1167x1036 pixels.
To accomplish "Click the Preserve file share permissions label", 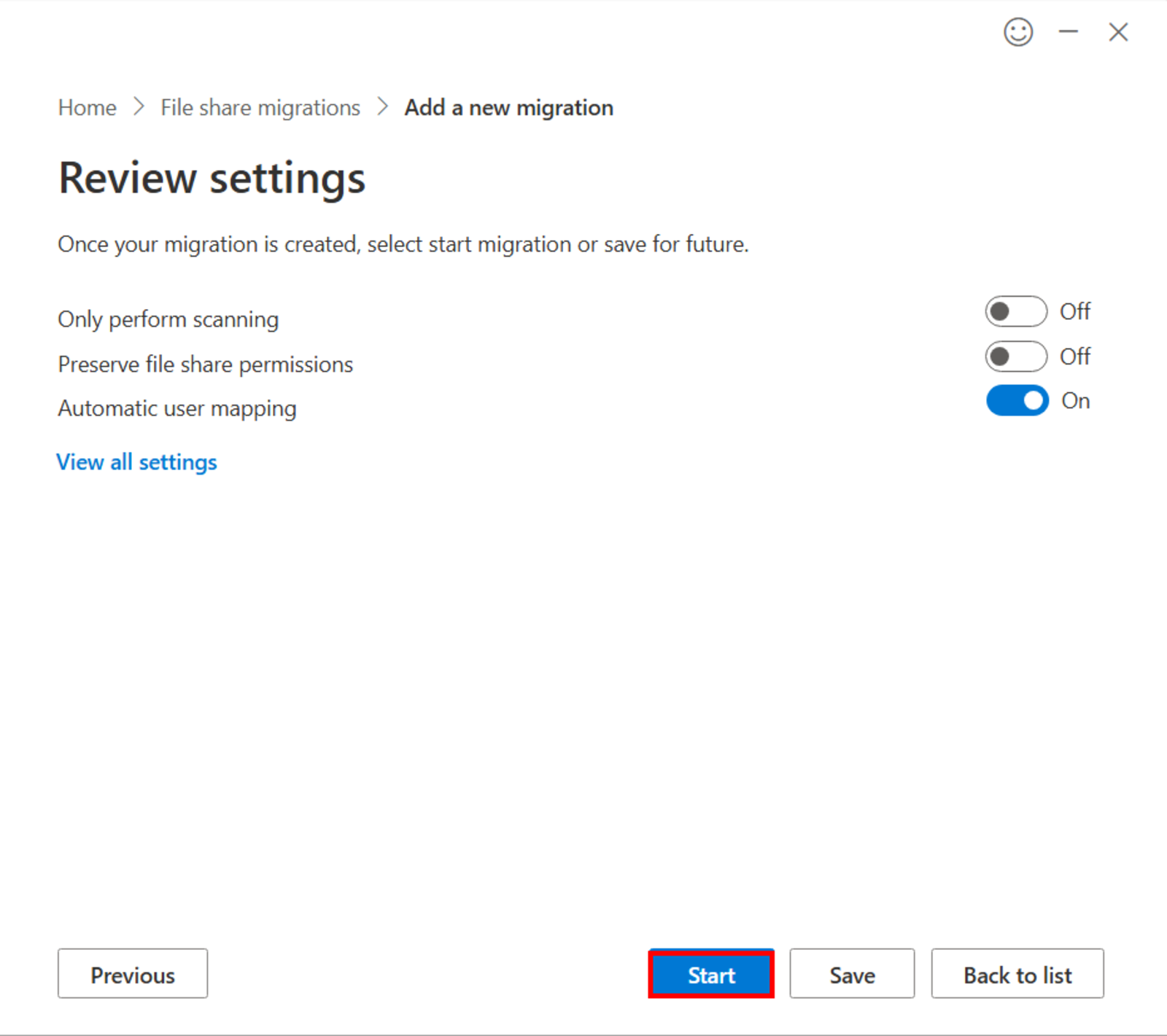I will 205,364.
